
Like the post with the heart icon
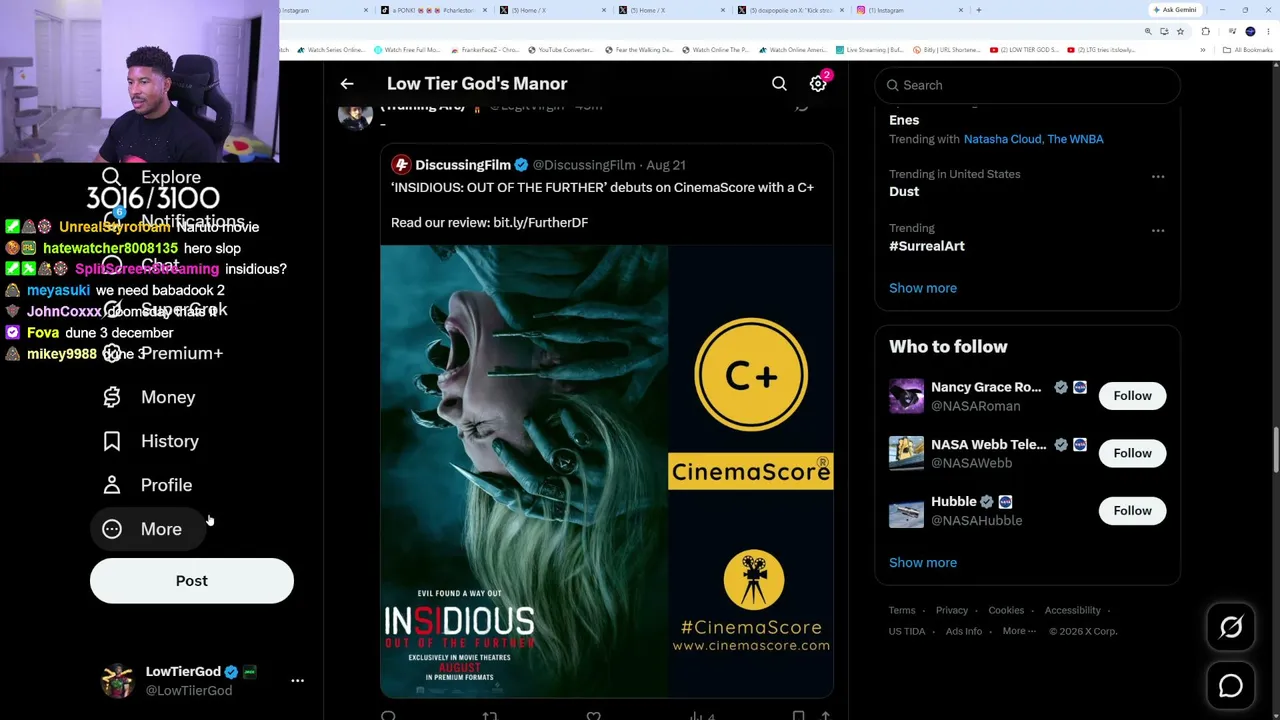pyautogui.click(x=594, y=715)
